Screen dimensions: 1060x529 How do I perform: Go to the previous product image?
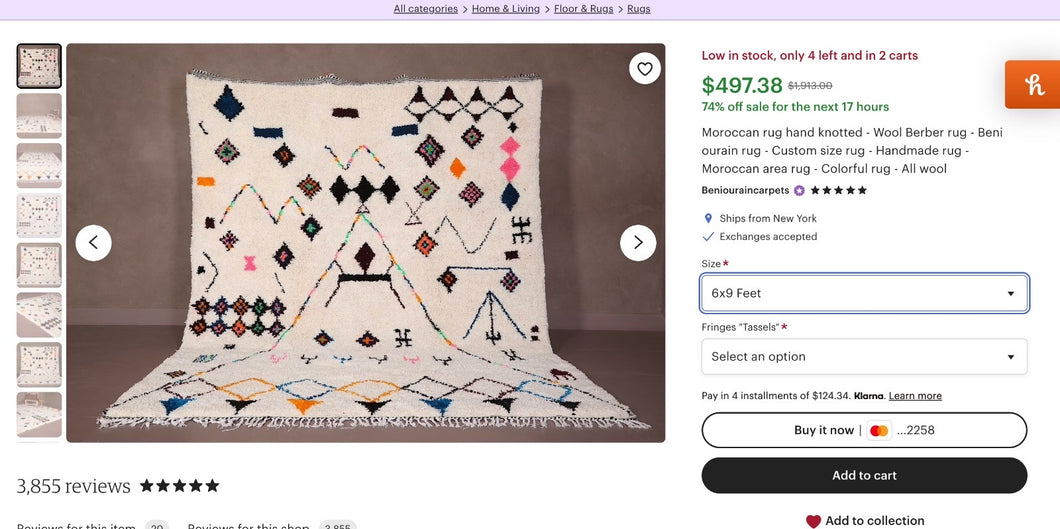pyautogui.click(x=94, y=243)
